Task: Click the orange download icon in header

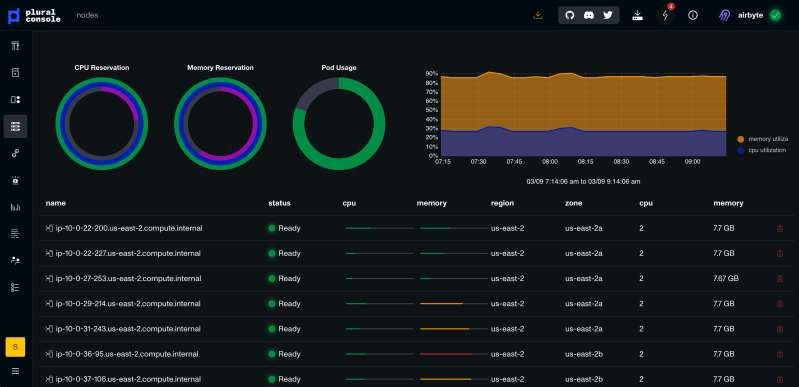Action: point(538,15)
